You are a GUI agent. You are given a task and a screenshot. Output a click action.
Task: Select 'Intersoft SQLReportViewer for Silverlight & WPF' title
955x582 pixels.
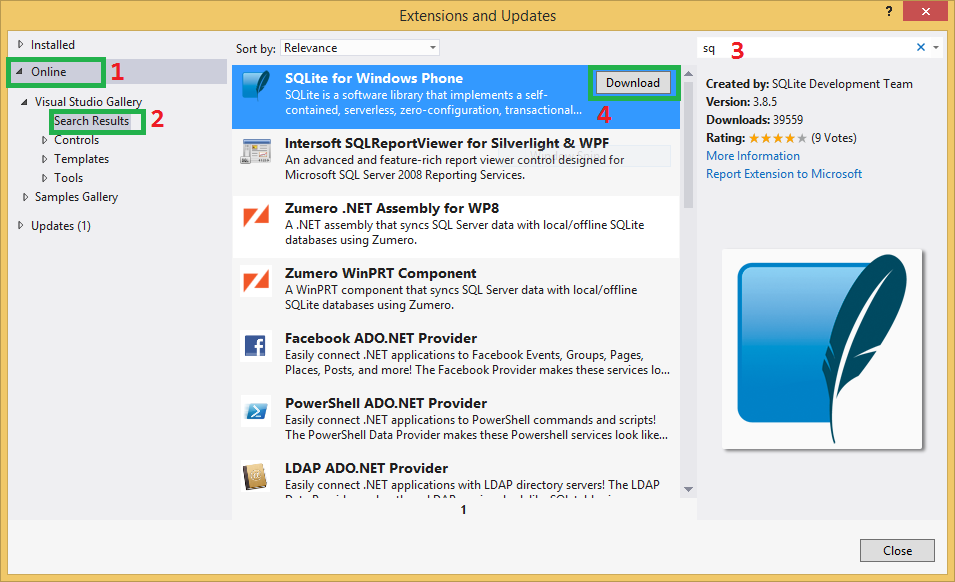pyautogui.click(x=446, y=143)
